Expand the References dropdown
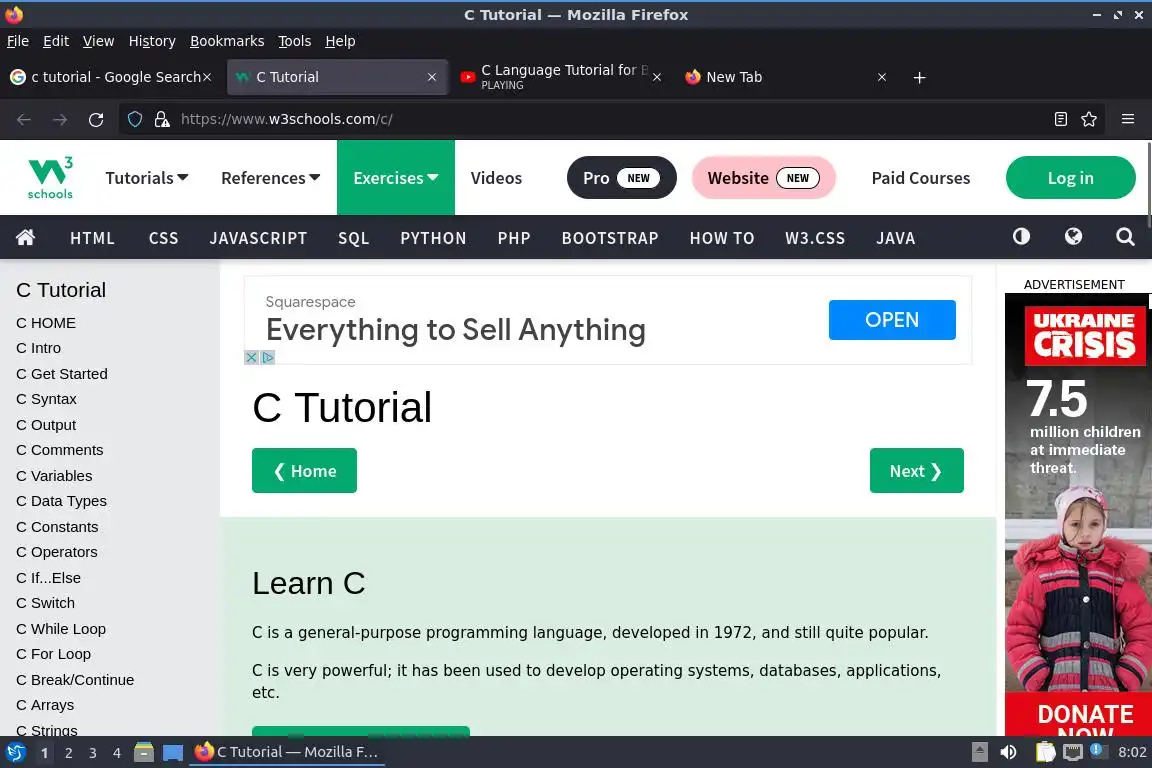 click(270, 178)
